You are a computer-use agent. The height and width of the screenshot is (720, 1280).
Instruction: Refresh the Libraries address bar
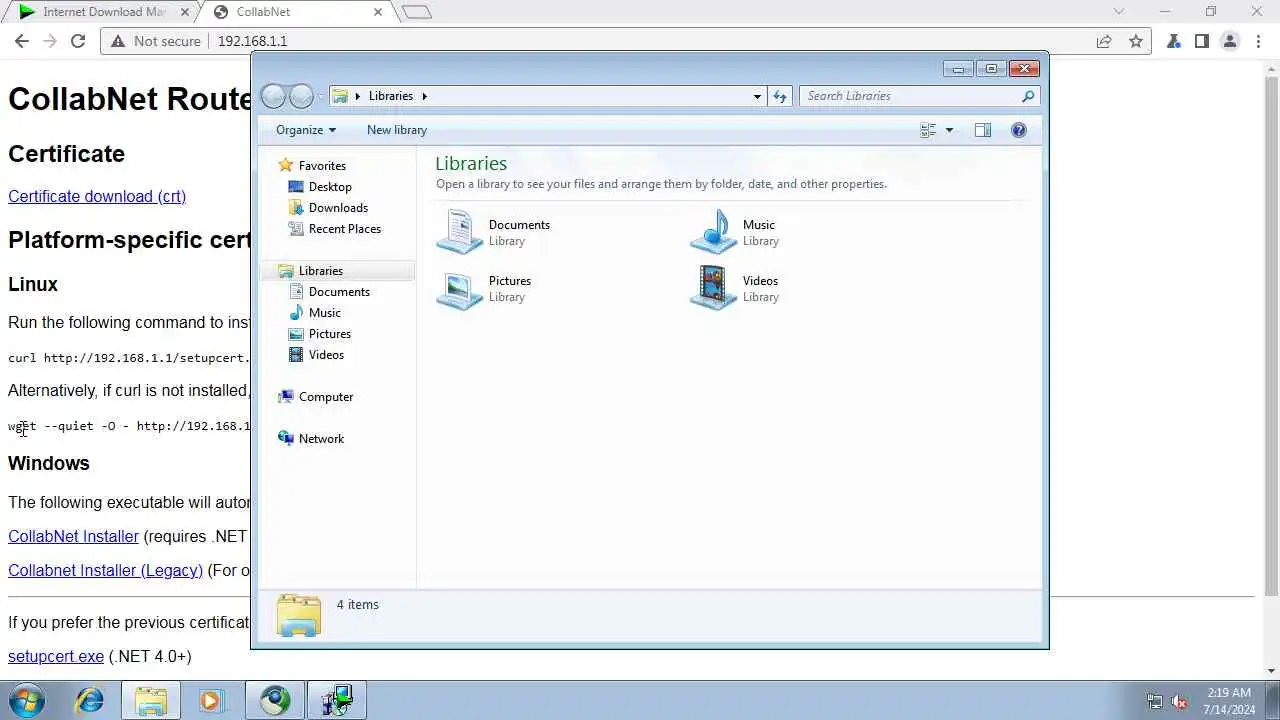[x=780, y=96]
